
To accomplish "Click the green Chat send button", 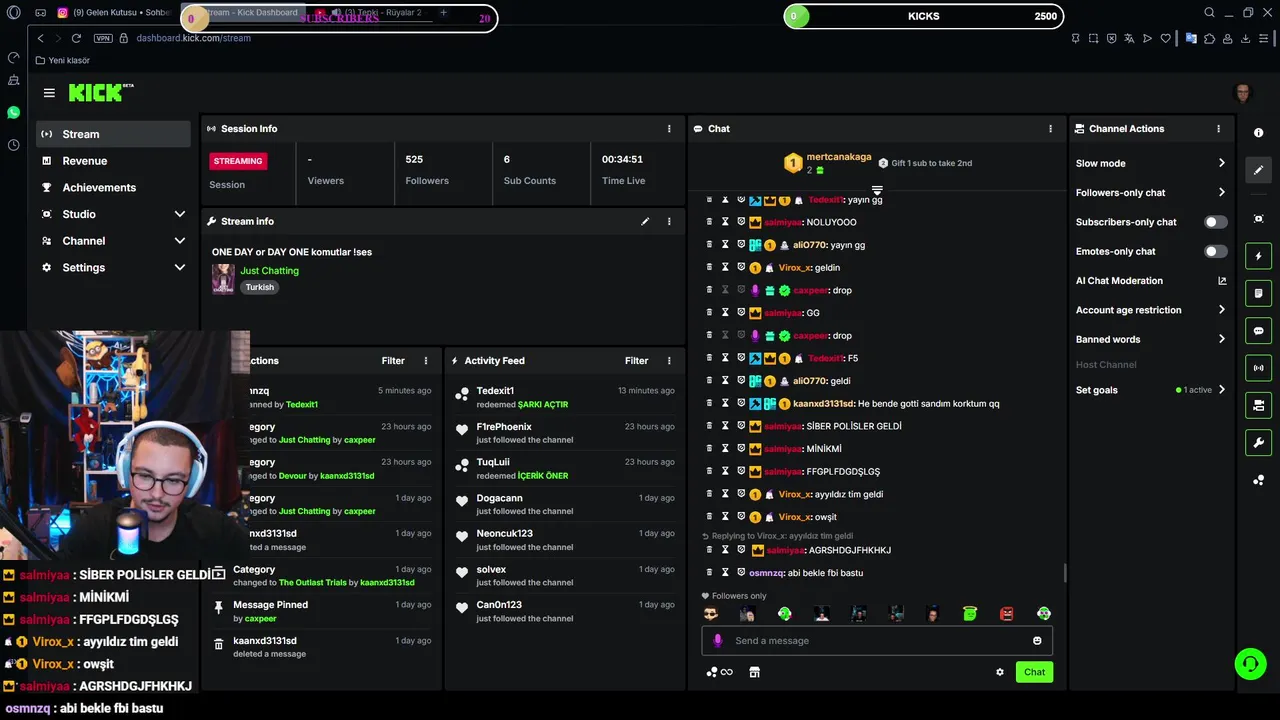I will click(1034, 672).
